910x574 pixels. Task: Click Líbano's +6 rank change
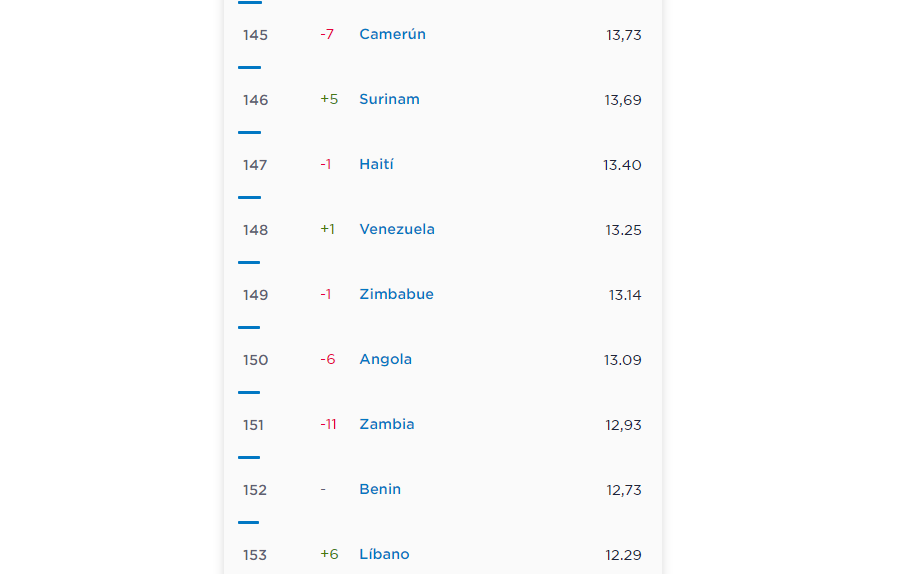click(329, 554)
